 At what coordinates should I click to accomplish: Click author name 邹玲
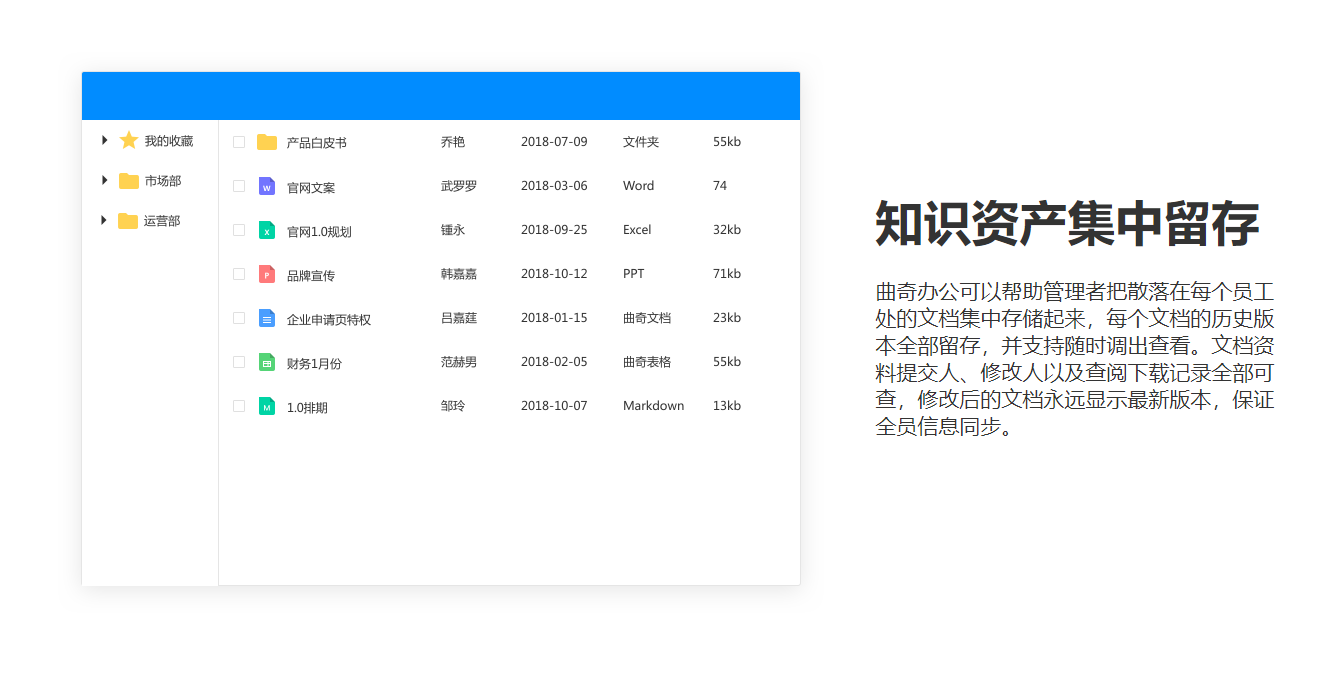(x=453, y=406)
